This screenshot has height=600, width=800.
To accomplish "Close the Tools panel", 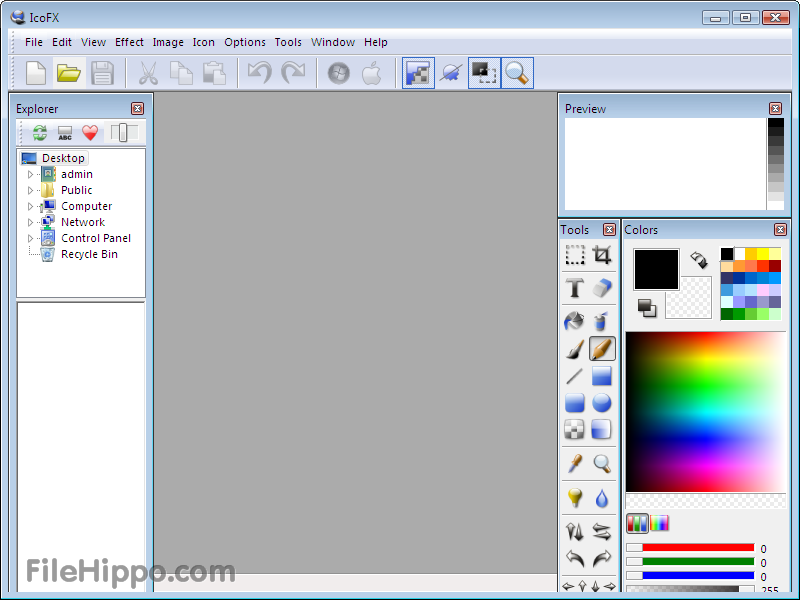I will click(609, 230).
